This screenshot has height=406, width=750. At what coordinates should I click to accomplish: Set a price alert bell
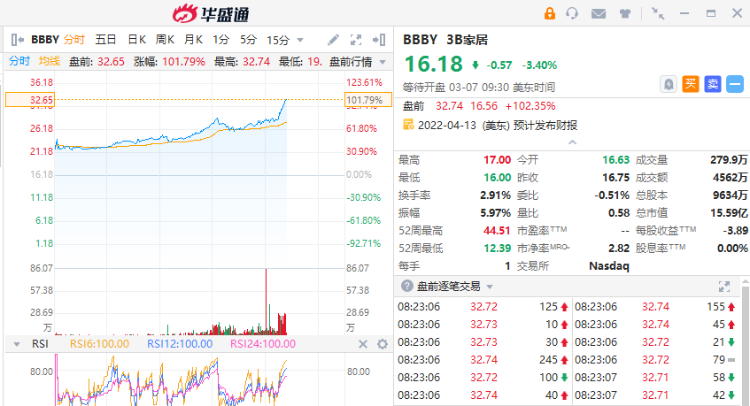tap(667, 85)
